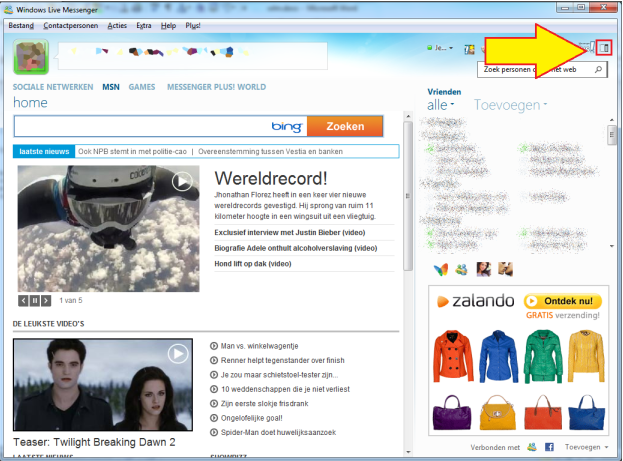
Task: Pause the news slideshow
Action: tap(35, 300)
